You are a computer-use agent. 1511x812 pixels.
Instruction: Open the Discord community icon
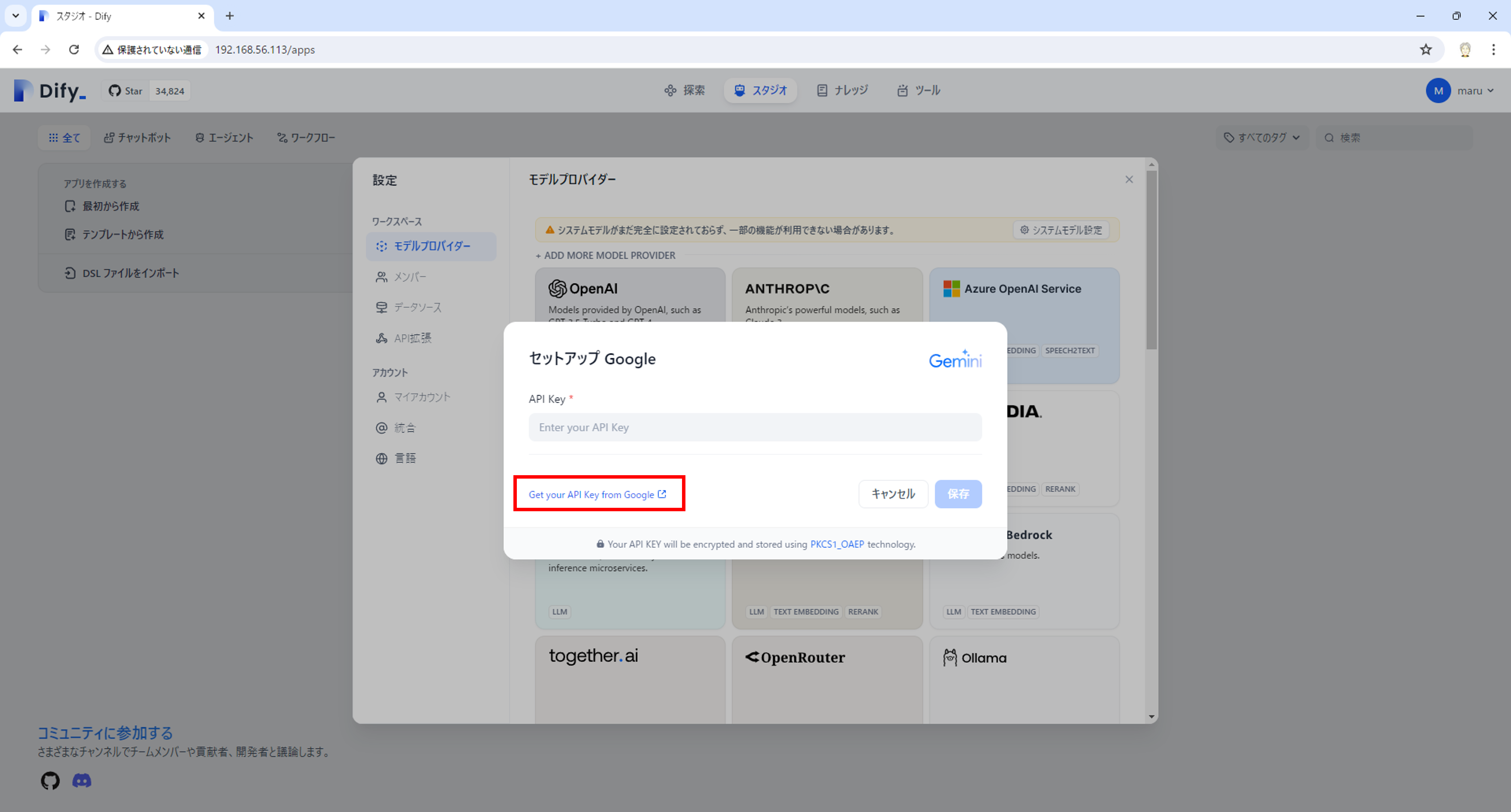pos(81,780)
